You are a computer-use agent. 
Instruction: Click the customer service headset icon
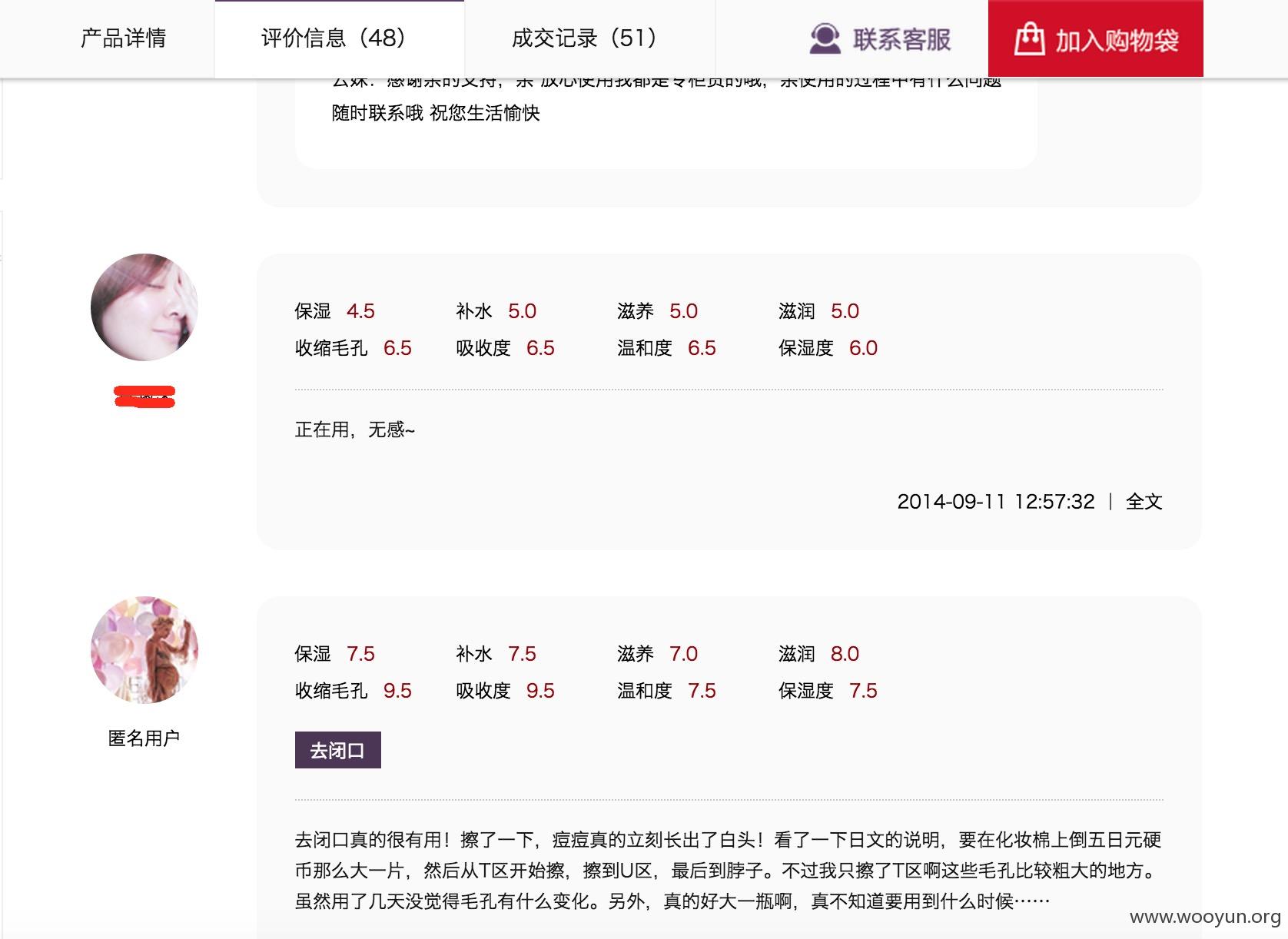click(x=825, y=38)
